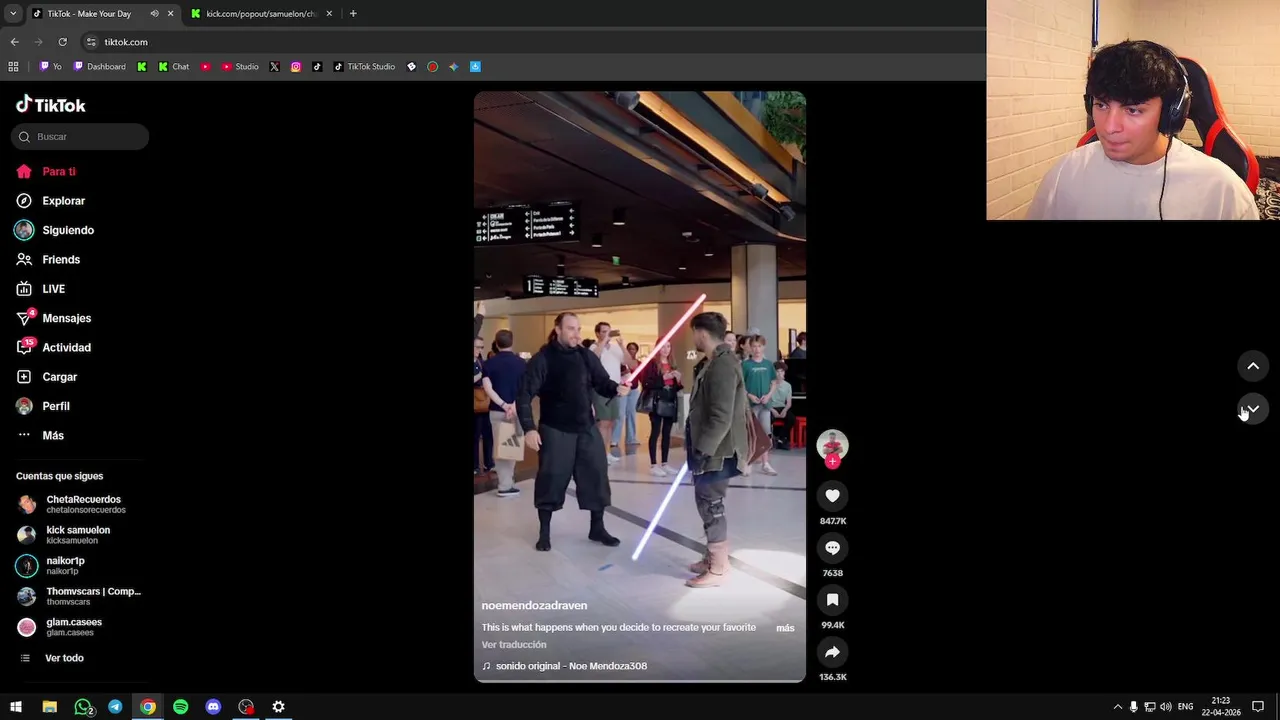Open the volume control in system tray
Screen dimensions: 1280x720
click(x=1166, y=707)
